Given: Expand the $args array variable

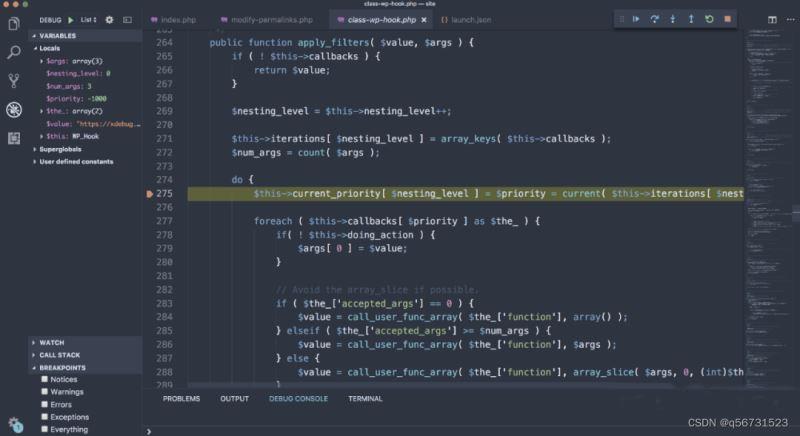Looking at the screenshot, I should [42, 62].
